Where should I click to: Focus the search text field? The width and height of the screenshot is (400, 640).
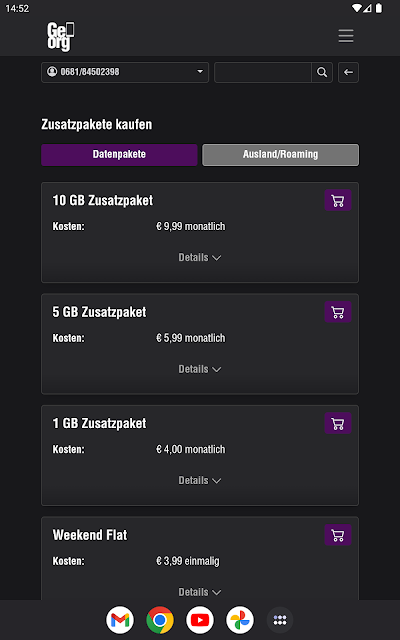pyautogui.click(x=263, y=72)
